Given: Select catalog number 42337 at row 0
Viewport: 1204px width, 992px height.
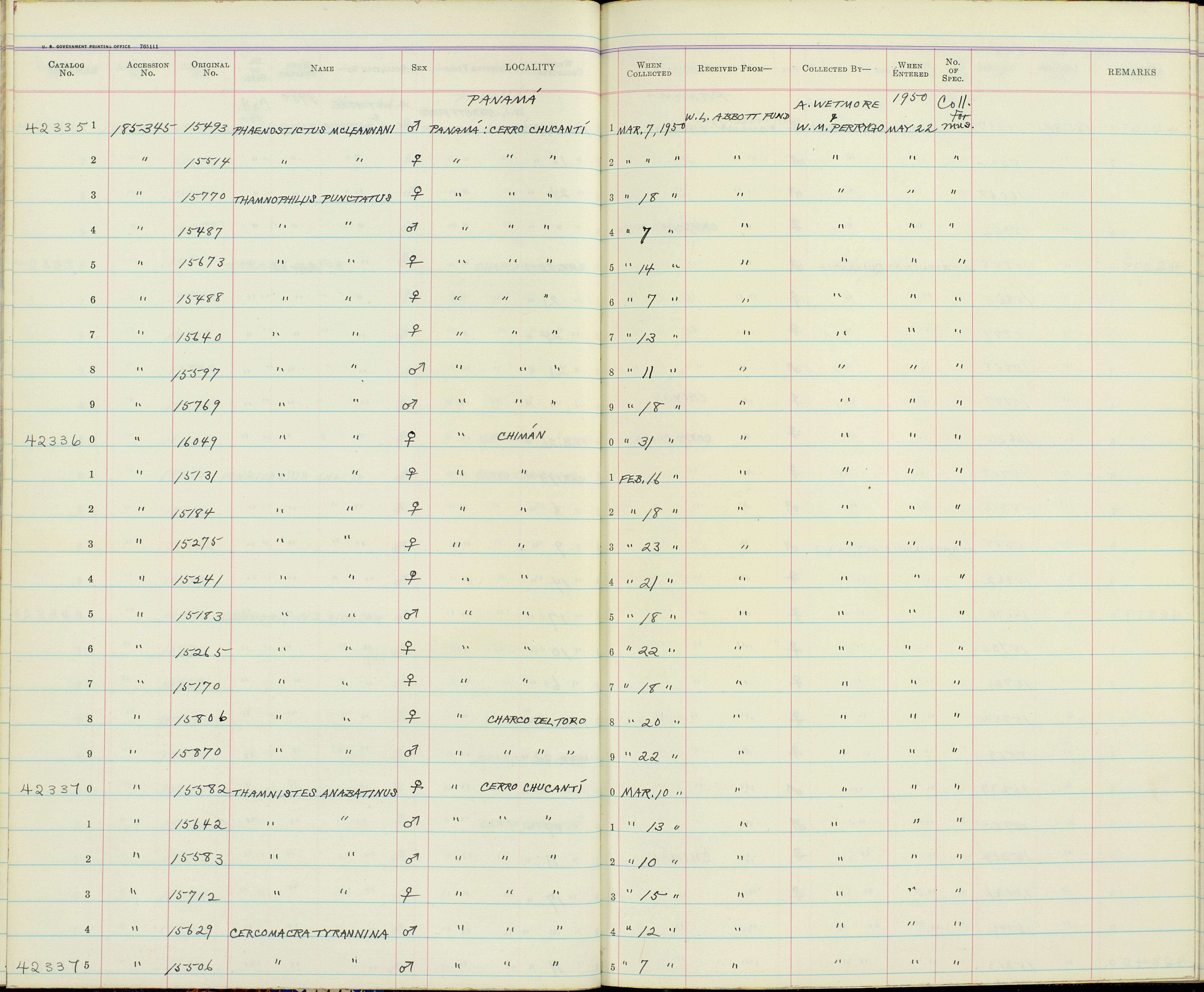Looking at the screenshot, I should coord(56,789).
